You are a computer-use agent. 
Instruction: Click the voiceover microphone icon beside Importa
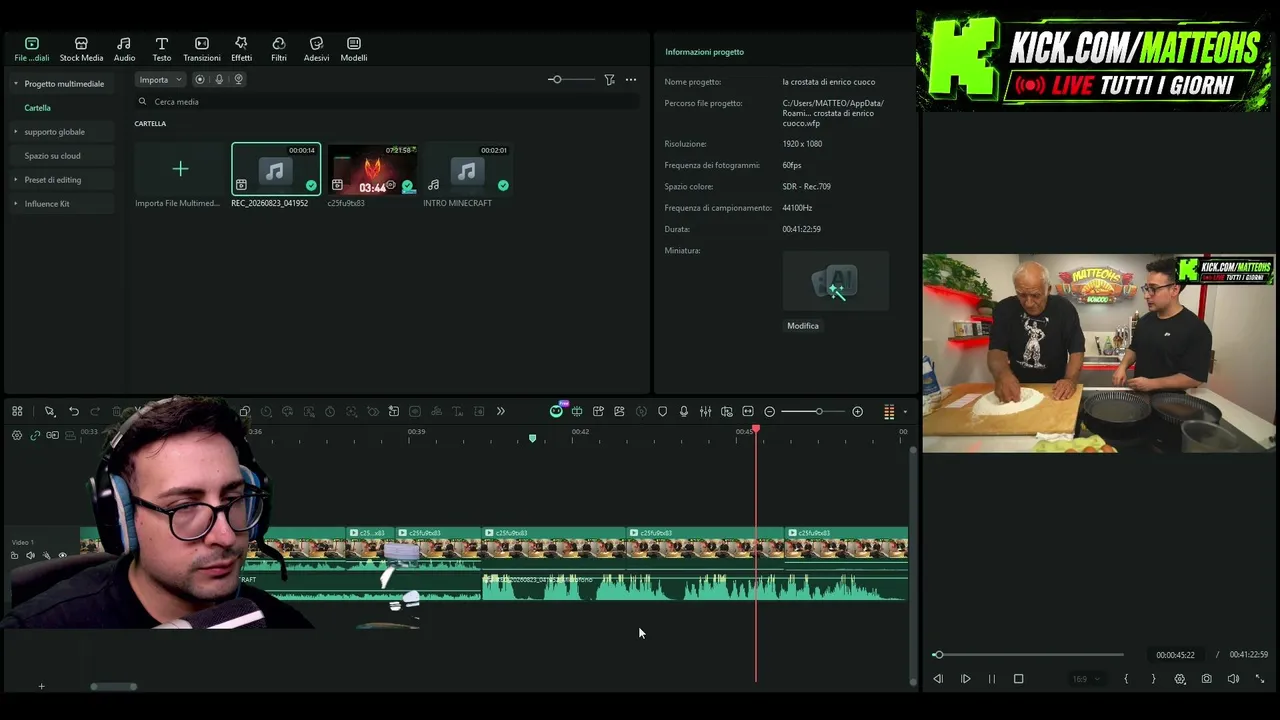tap(219, 80)
